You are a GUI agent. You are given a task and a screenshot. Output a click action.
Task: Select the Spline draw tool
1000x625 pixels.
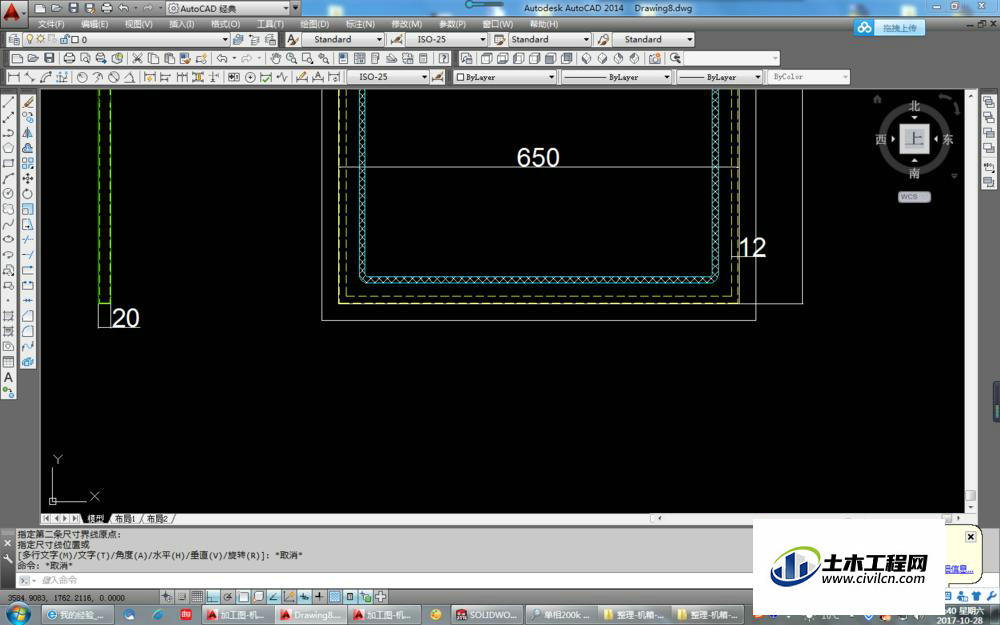[x=8, y=224]
